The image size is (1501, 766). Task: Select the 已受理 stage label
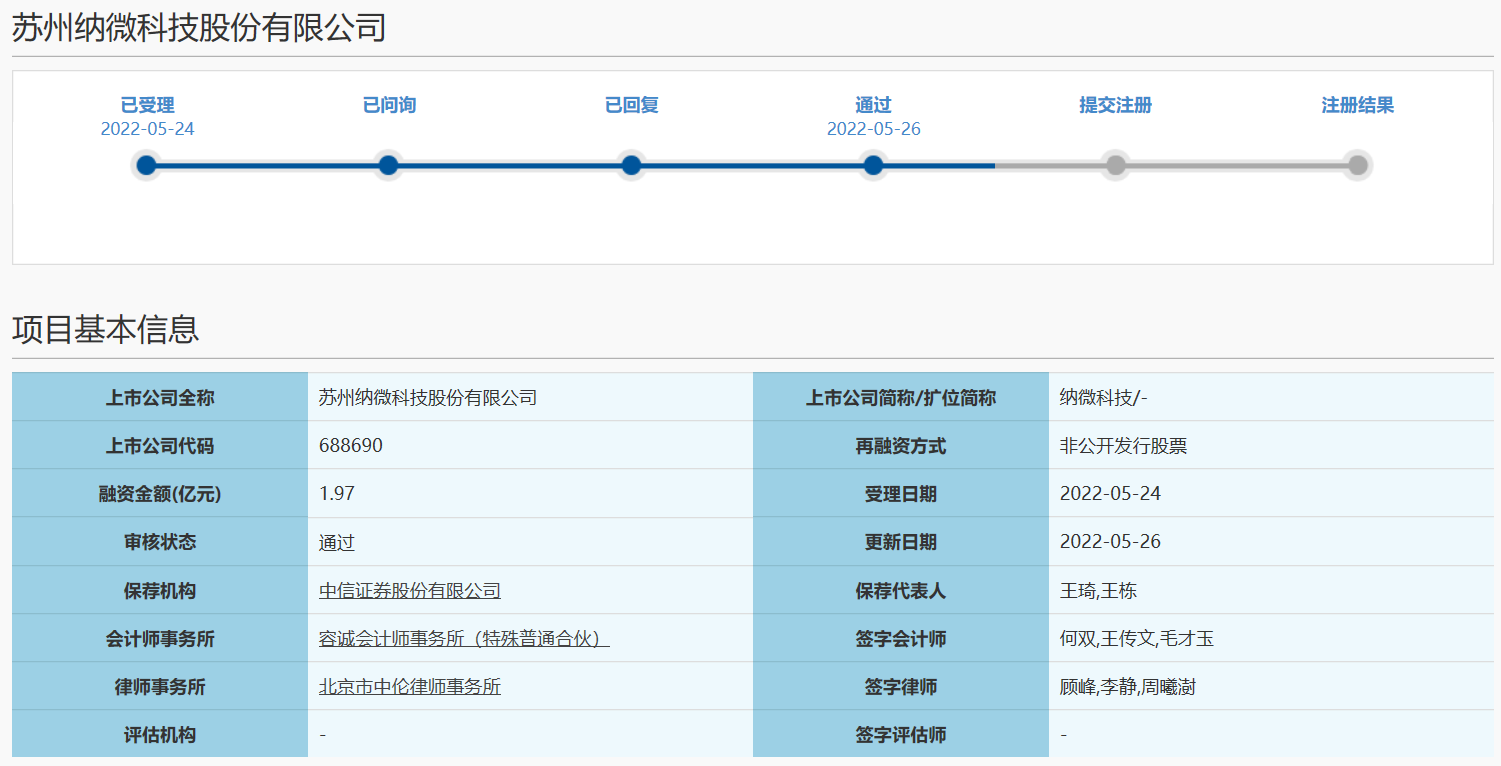pyautogui.click(x=147, y=105)
